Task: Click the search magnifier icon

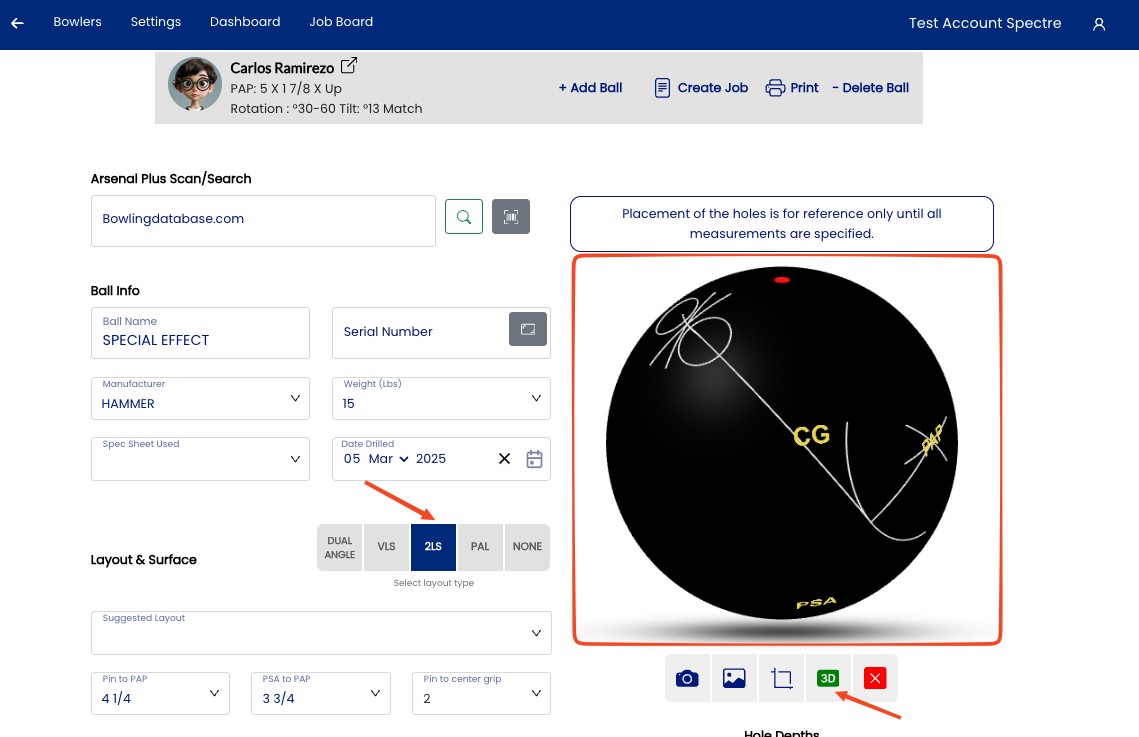Action: (463, 216)
